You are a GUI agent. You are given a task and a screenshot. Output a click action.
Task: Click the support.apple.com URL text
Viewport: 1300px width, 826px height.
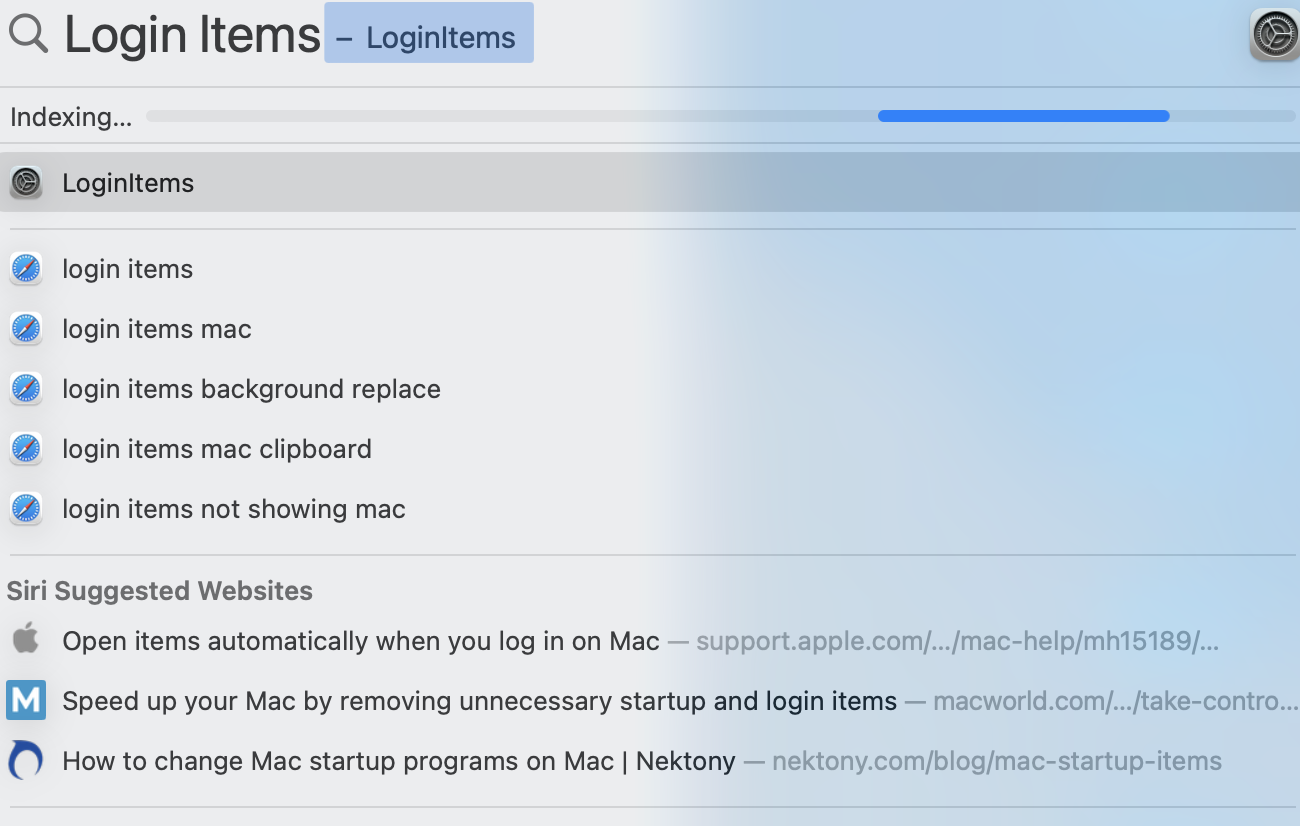coord(957,641)
